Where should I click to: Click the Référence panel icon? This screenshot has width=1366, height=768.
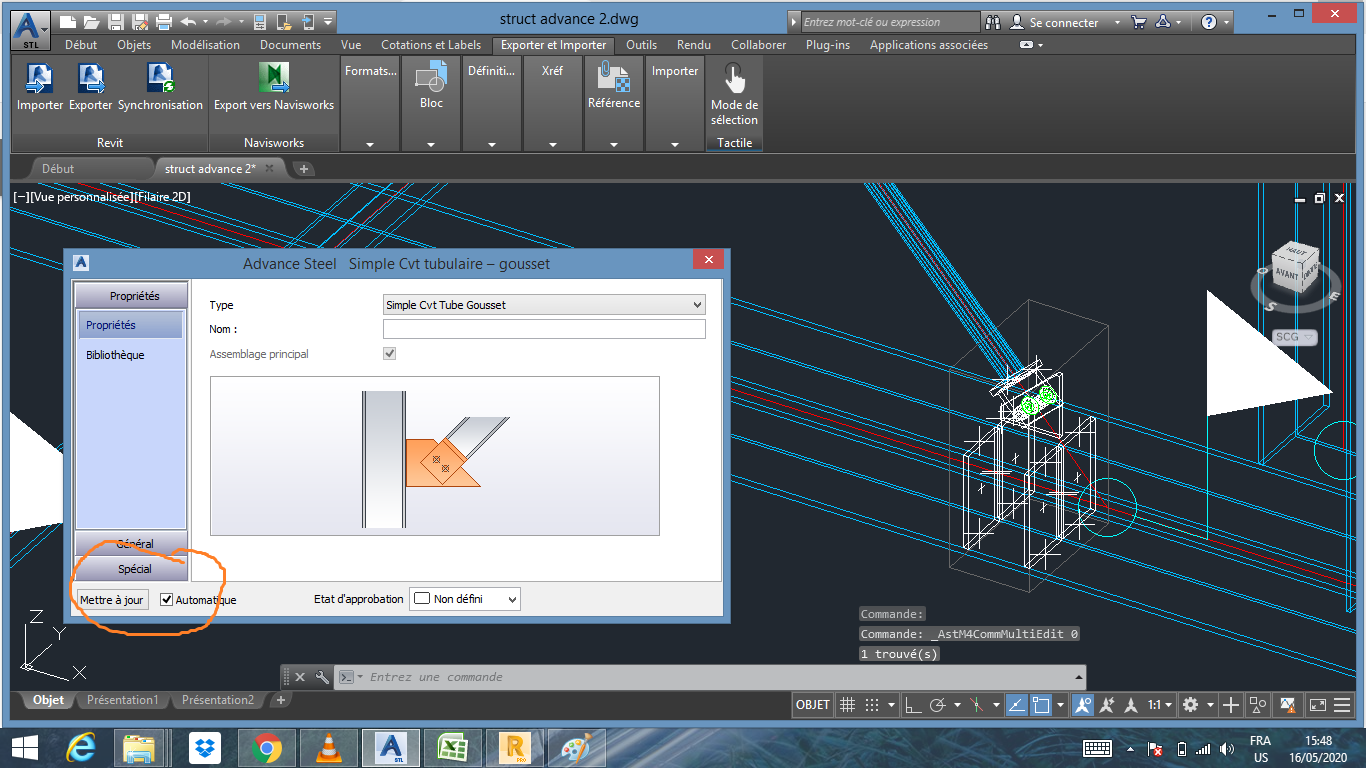click(x=614, y=77)
